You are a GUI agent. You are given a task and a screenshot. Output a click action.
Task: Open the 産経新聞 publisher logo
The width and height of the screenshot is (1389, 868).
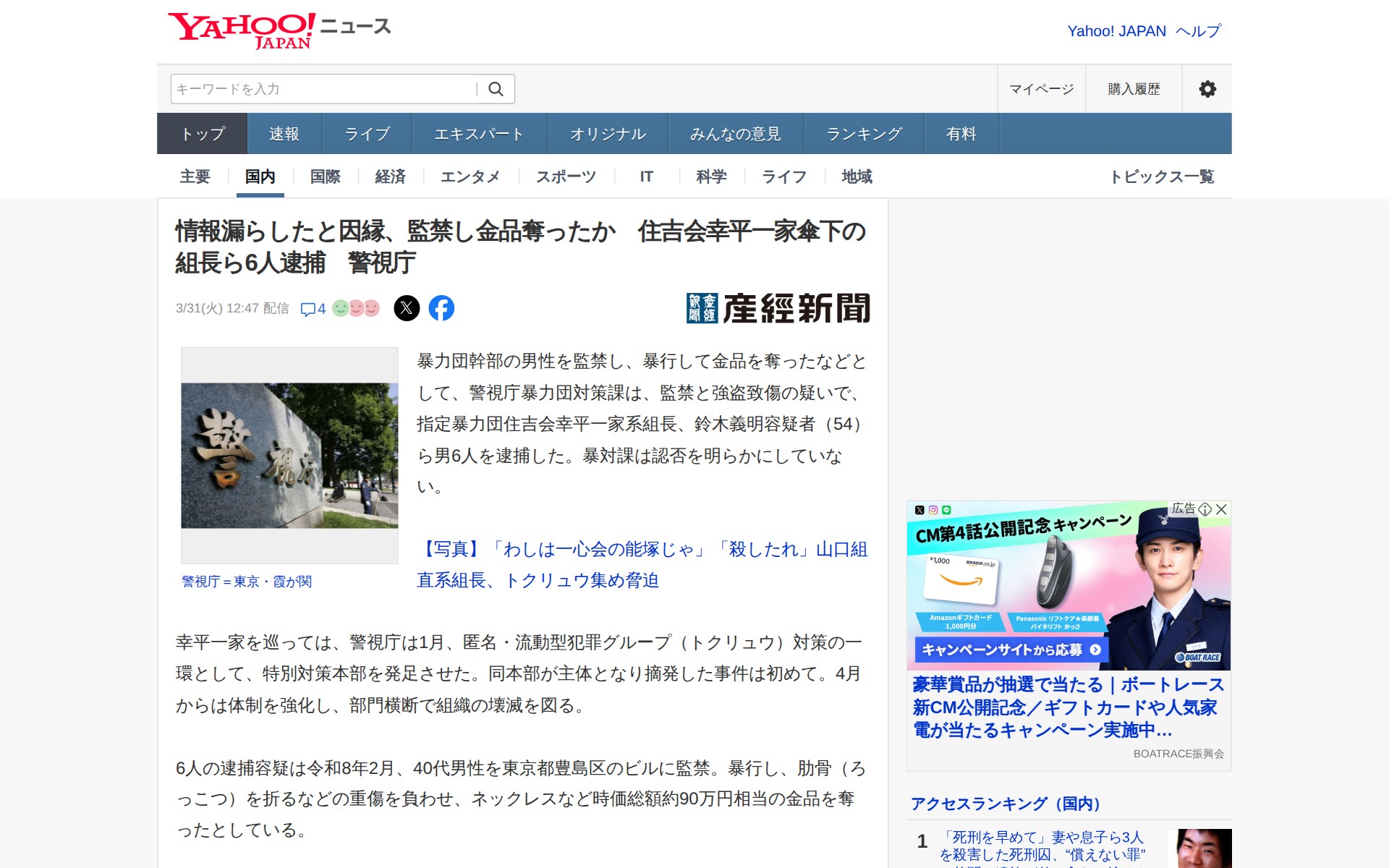[x=778, y=308]
